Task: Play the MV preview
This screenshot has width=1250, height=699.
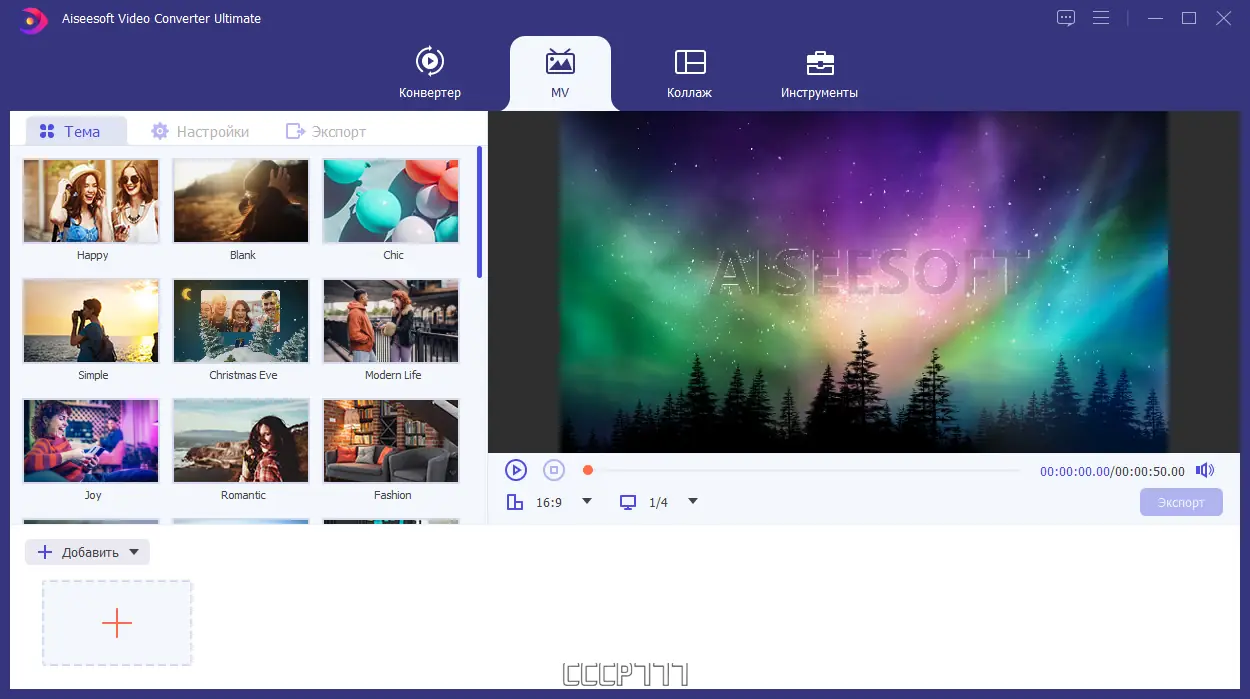Action: point(515,470)
